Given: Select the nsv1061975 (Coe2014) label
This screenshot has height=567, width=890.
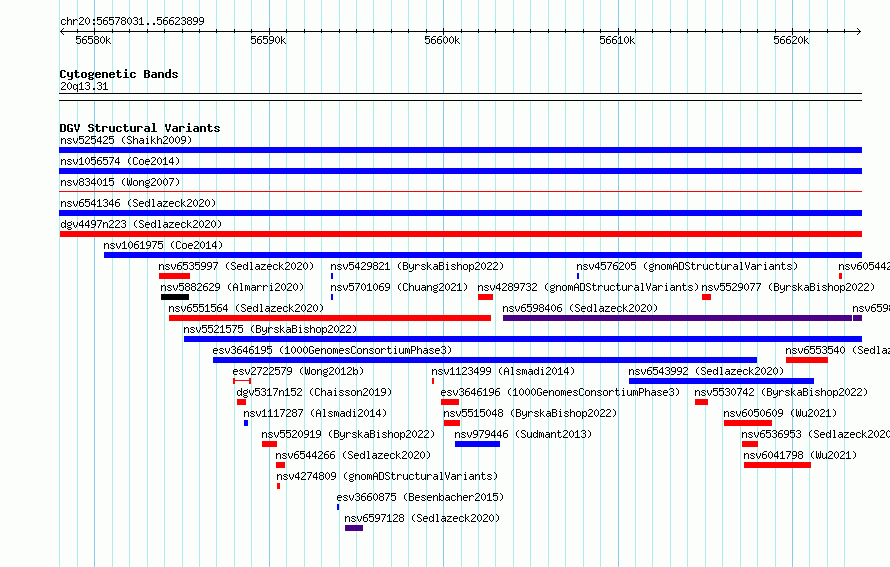Looking at the screenshot, I should pos(163,245).
